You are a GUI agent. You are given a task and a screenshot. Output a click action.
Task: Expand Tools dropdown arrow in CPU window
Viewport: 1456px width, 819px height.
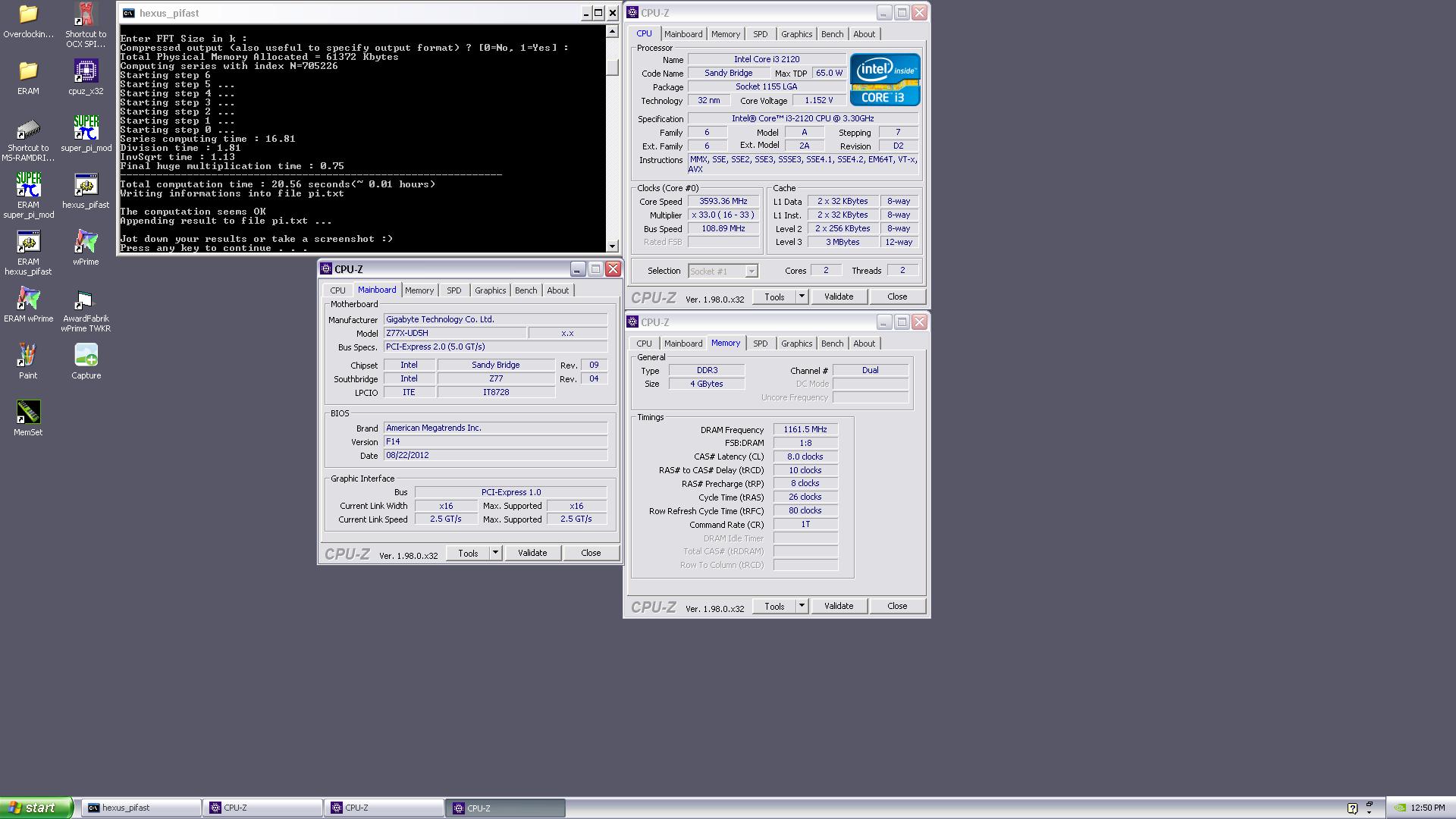[x=802, y=297]
